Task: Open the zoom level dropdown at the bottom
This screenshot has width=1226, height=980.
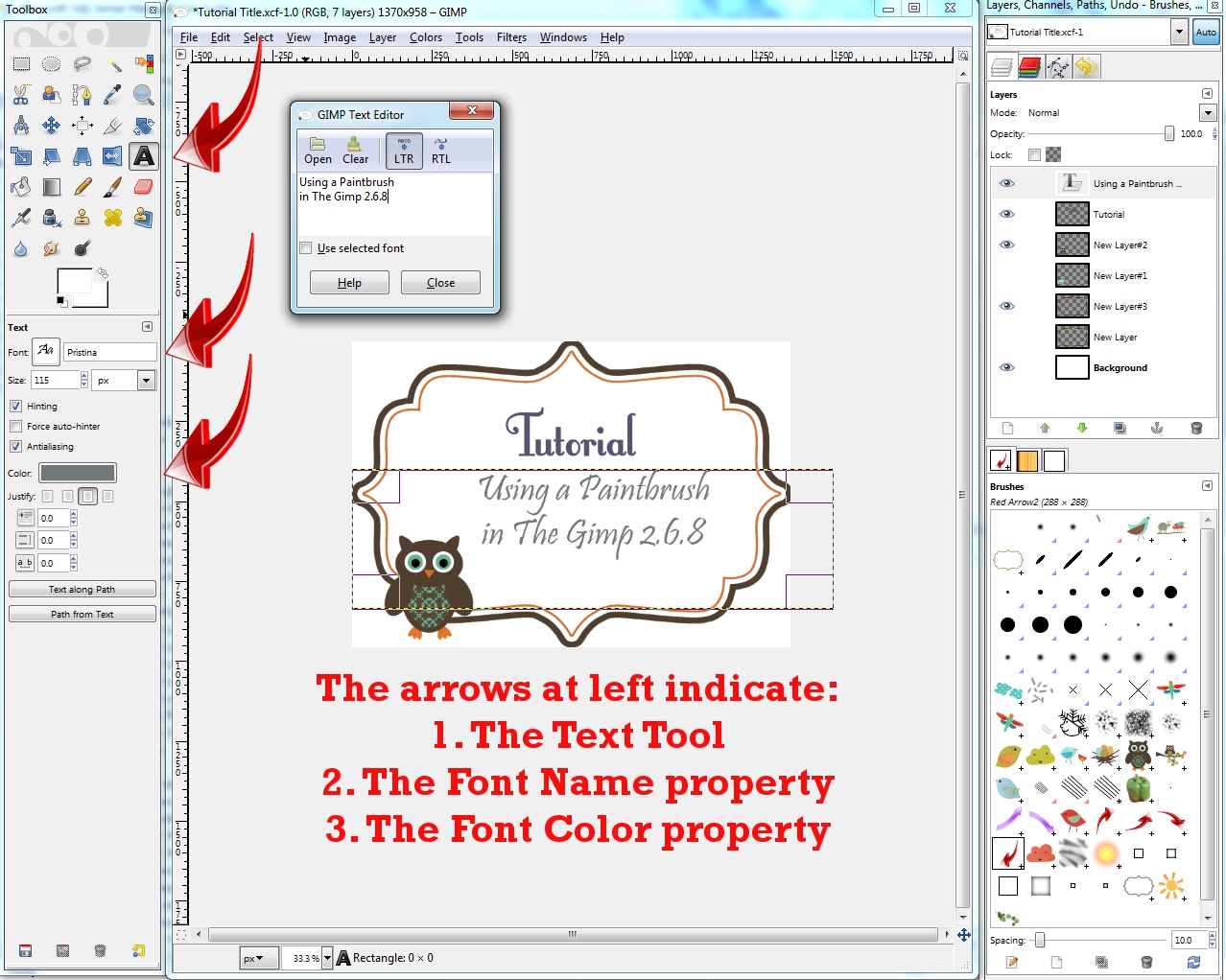Action: pos(327,958)
